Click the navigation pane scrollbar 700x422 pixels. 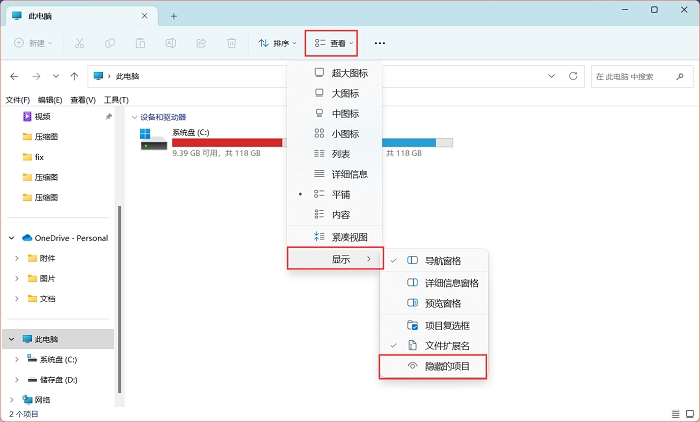tap(119, 299)
